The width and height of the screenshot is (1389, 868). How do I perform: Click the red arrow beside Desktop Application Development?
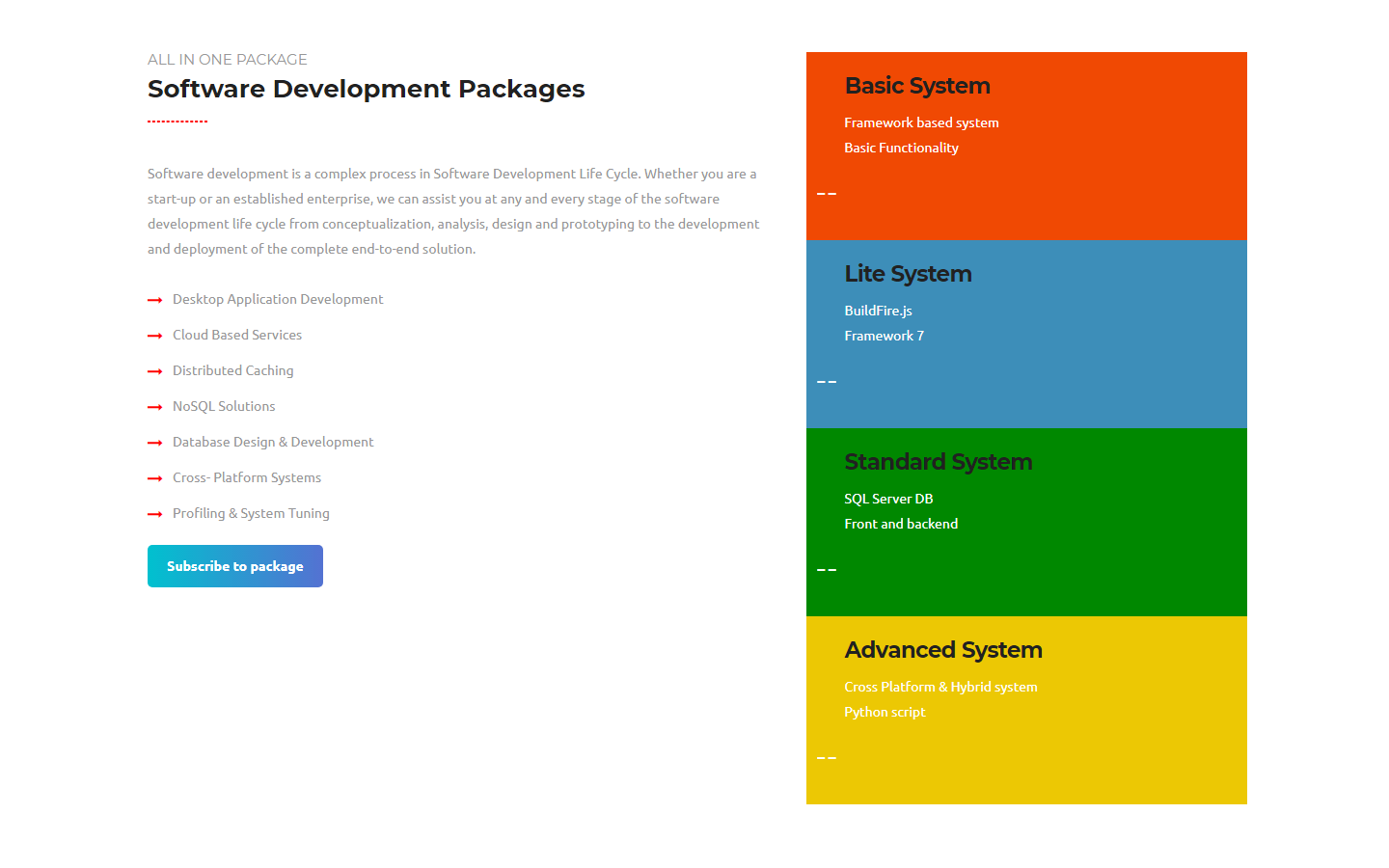pyautogui.click(x=154, y=300)
